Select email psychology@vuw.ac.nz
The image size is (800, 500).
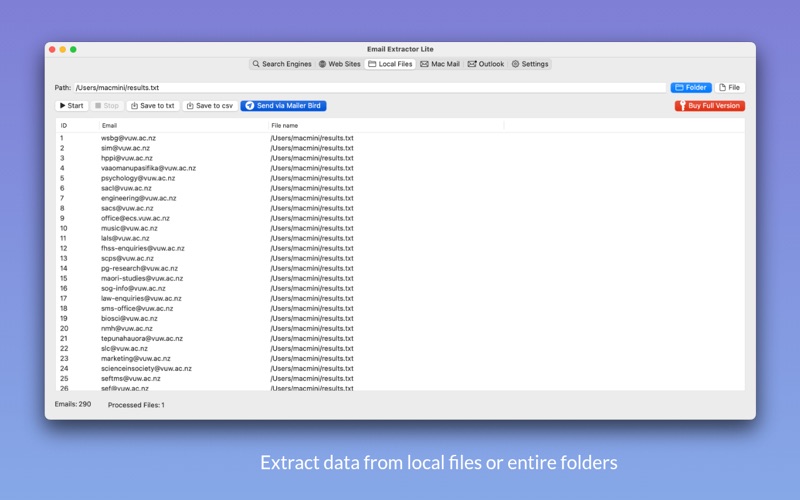click(138, 178)
